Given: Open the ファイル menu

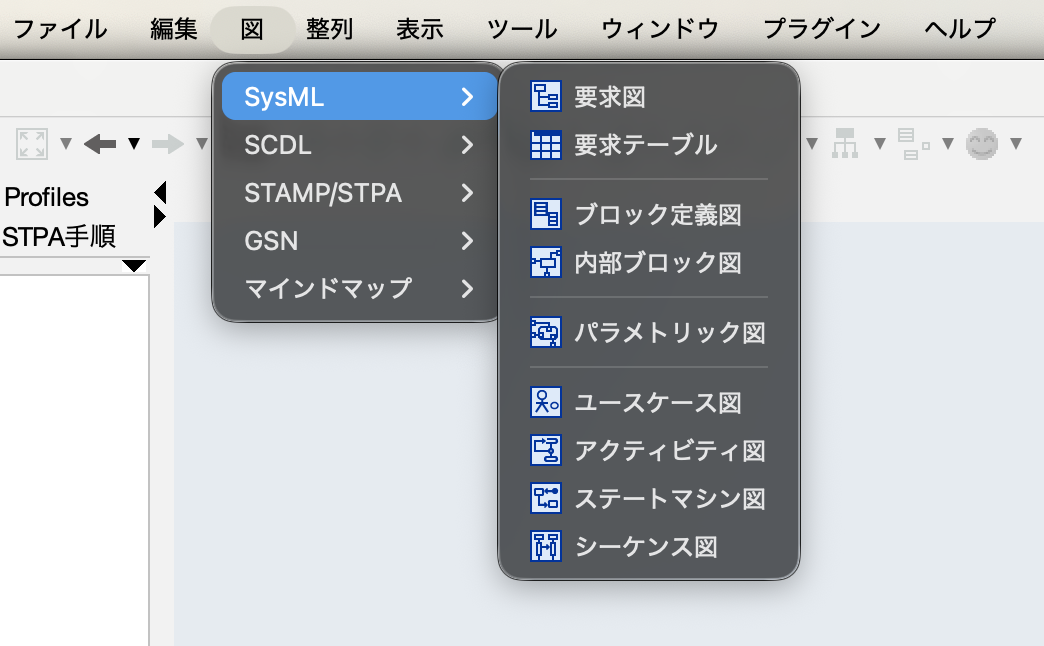Looking at the screenshot, I should coord(60,29).
